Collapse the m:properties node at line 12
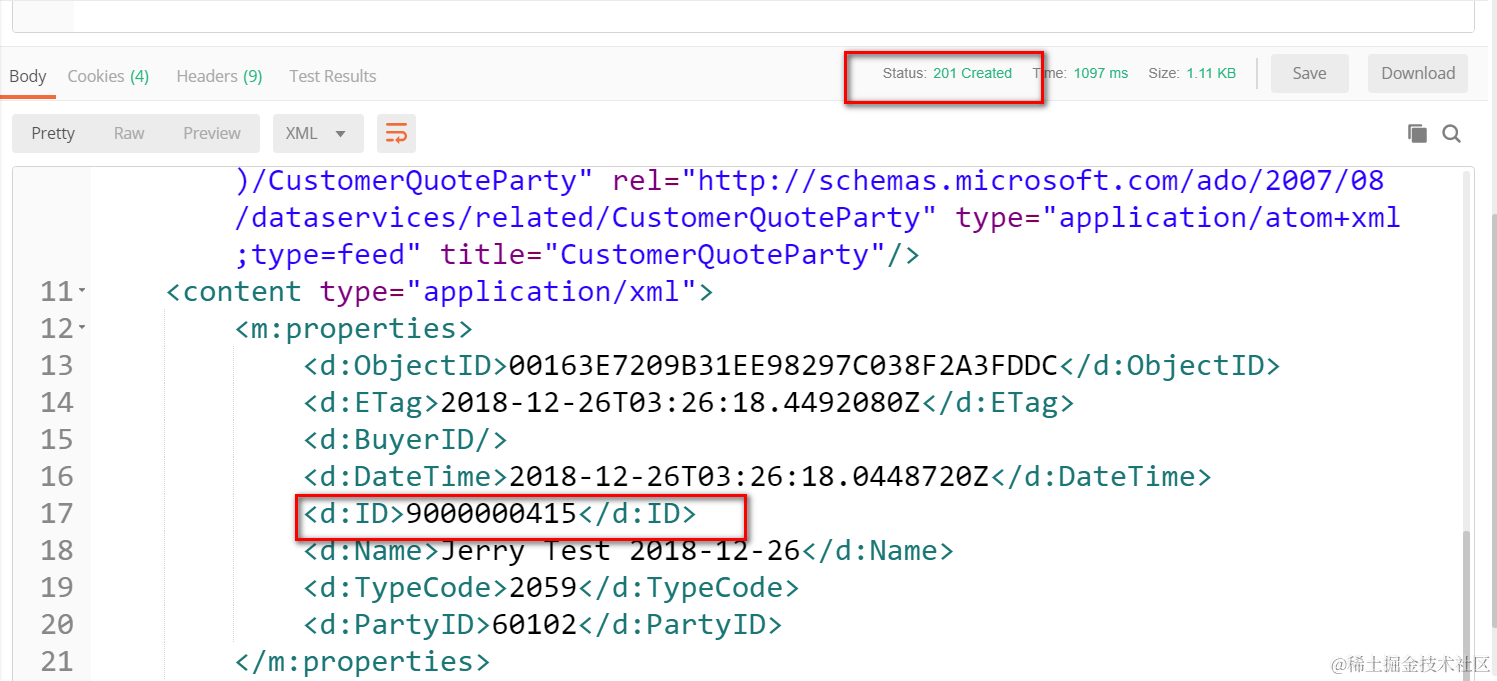 pos(82,328)
